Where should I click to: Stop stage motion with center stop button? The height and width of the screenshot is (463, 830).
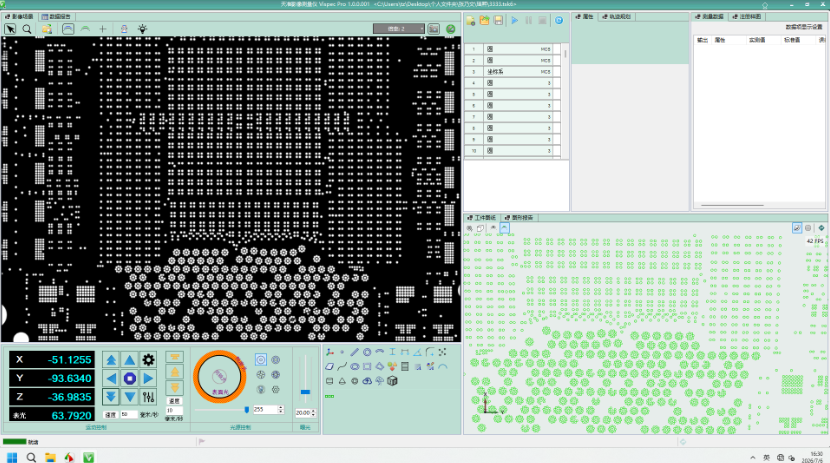pyautogui.click(x=130, y=379)
